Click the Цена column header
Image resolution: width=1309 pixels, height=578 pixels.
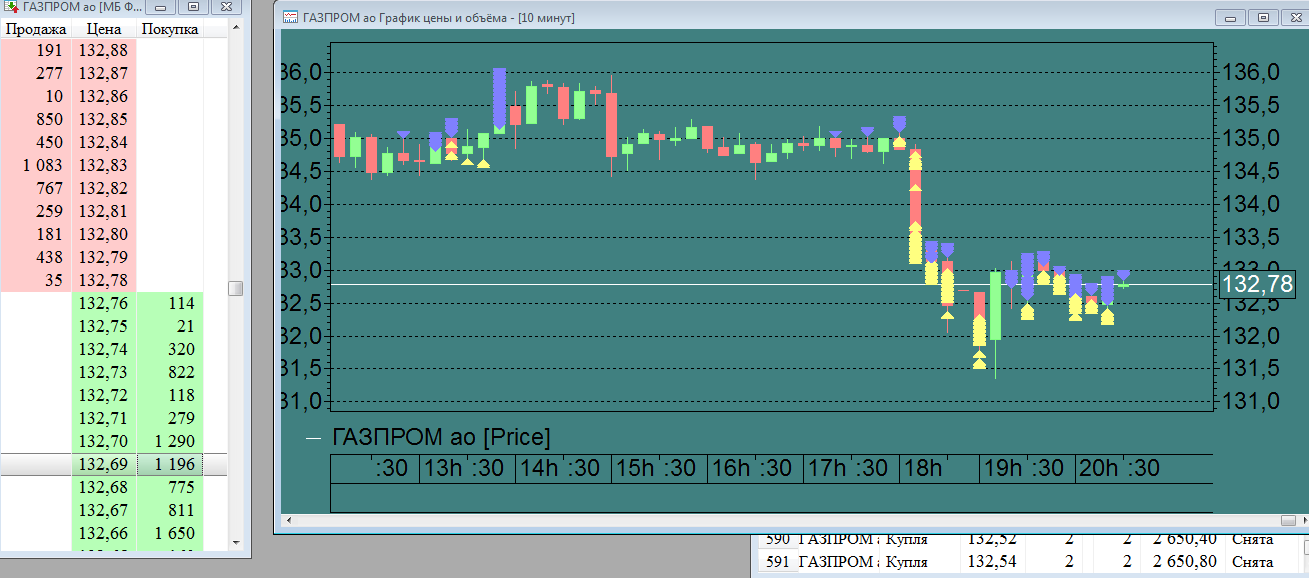point(103,29)
